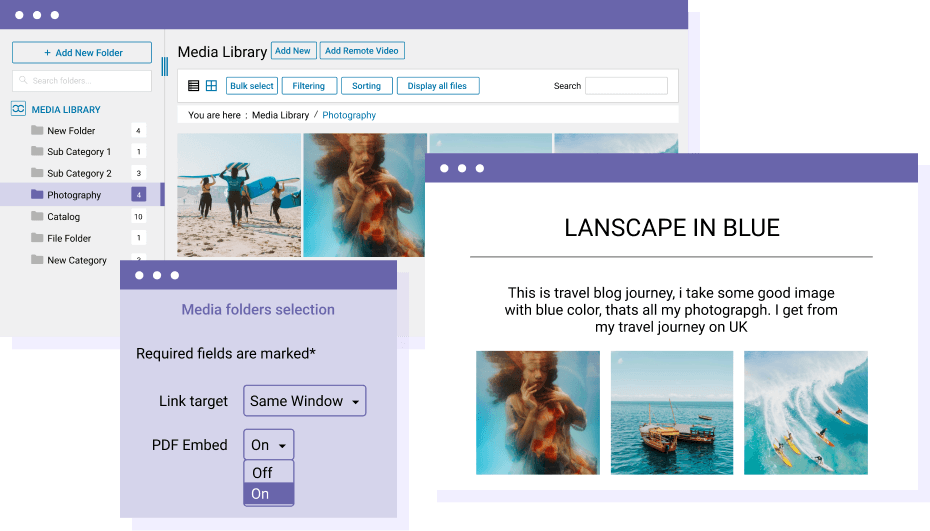This screenshot has width=930, height=531.
Task: Click Photography breadcrumb link
Action: pyautogui.click(x=349, y=115)
